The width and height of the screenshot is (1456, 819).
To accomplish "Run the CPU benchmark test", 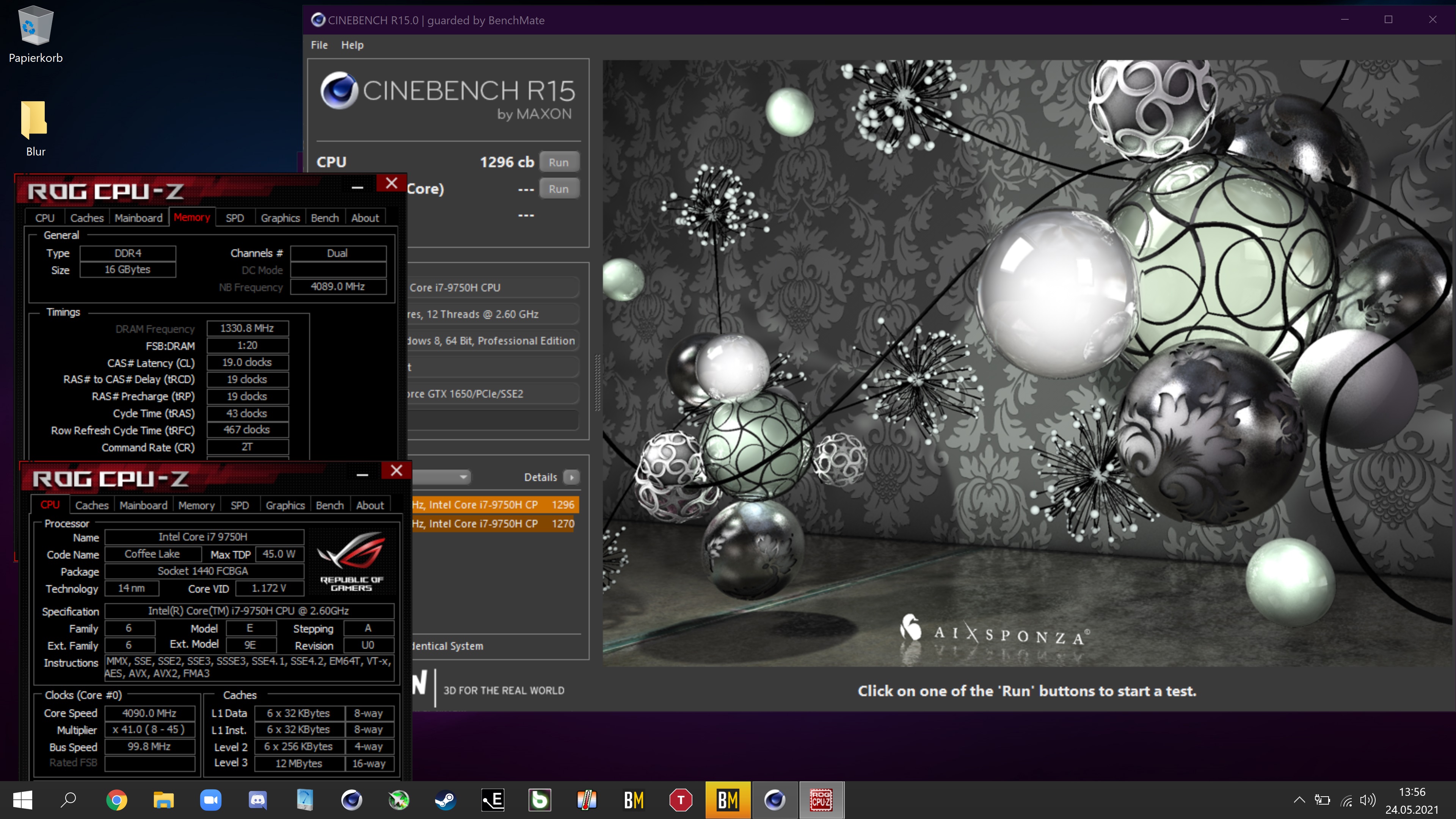I will [x=559, y=162].
